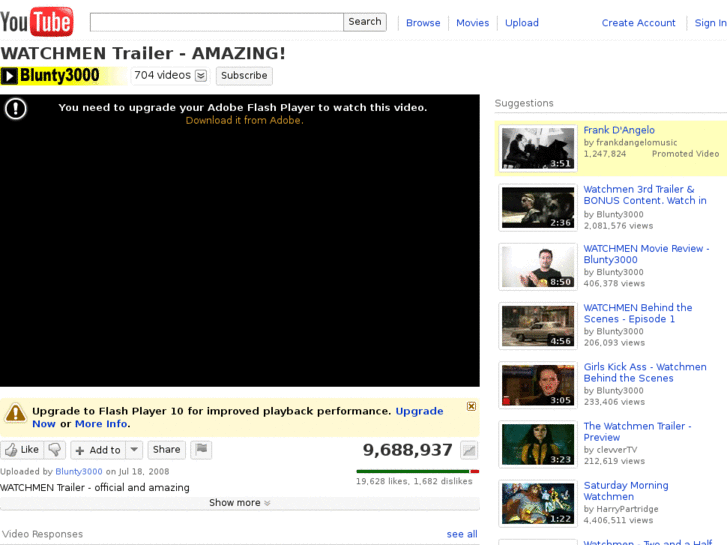The width and height of the screenshot is (727, 545).
Task: Focus the YouTube search field
Action: (x=217, y=22)
